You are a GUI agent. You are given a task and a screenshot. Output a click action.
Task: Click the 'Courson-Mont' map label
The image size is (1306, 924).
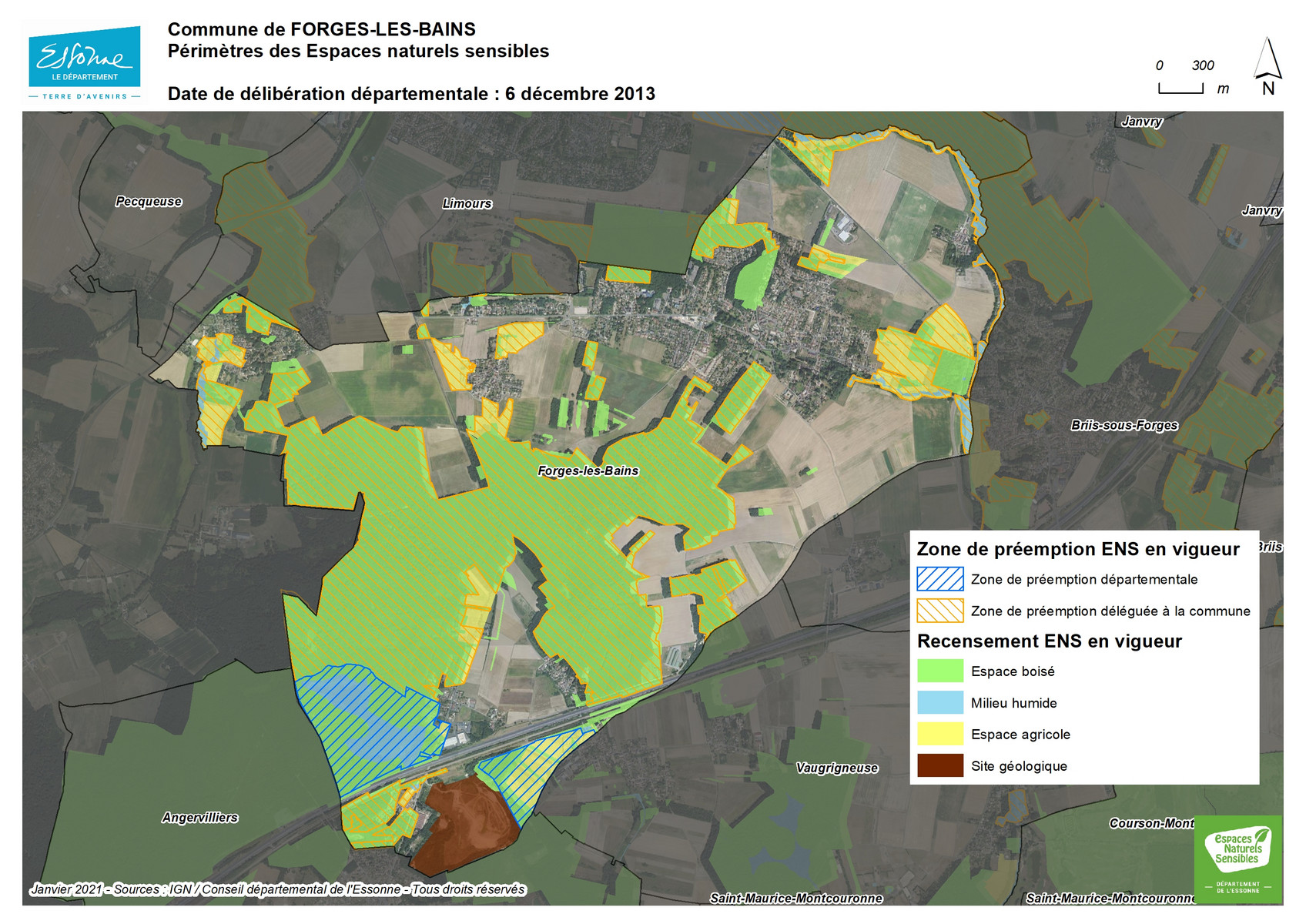coord(1151,823)
